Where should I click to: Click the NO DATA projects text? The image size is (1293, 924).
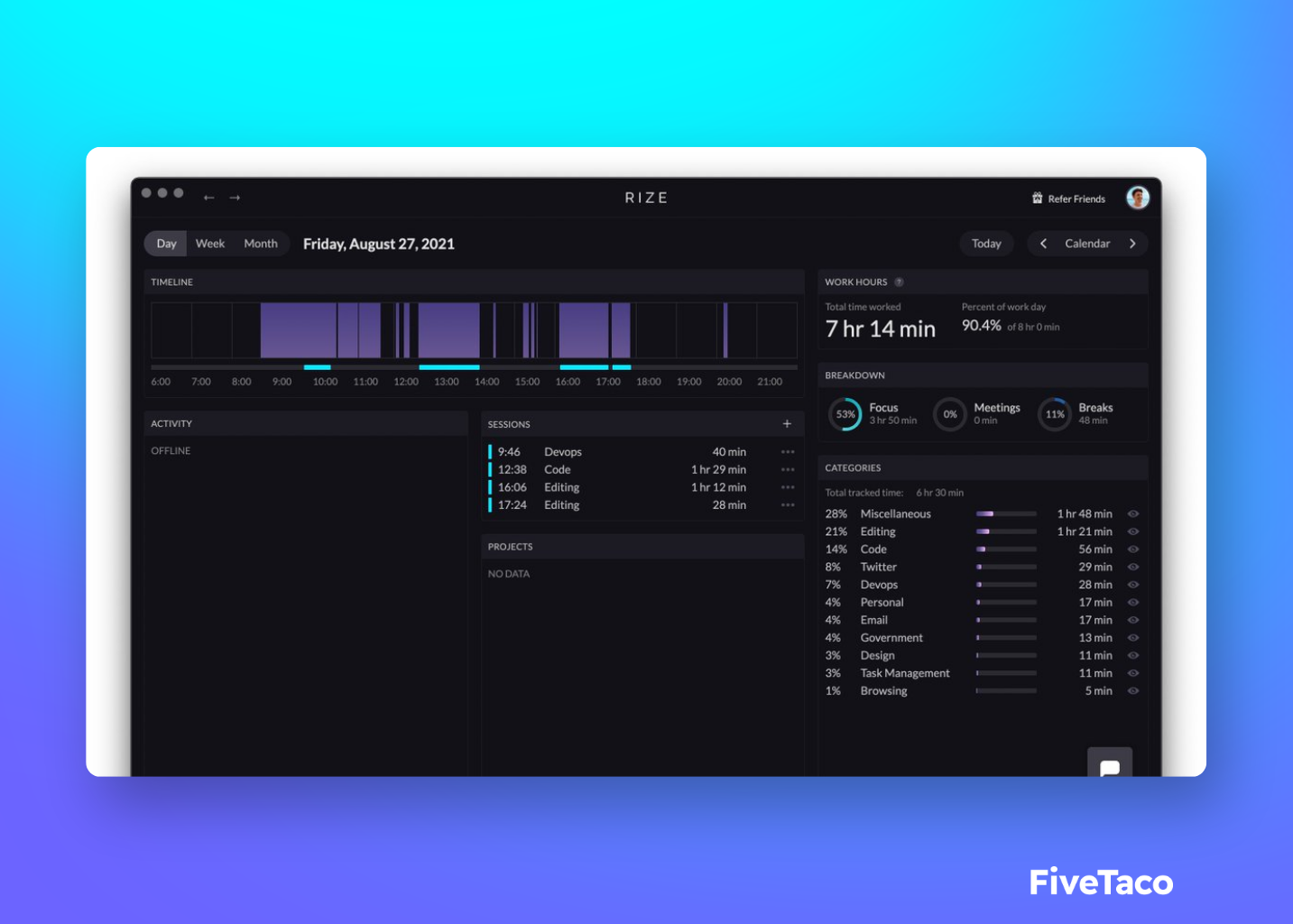coord(509,574)
